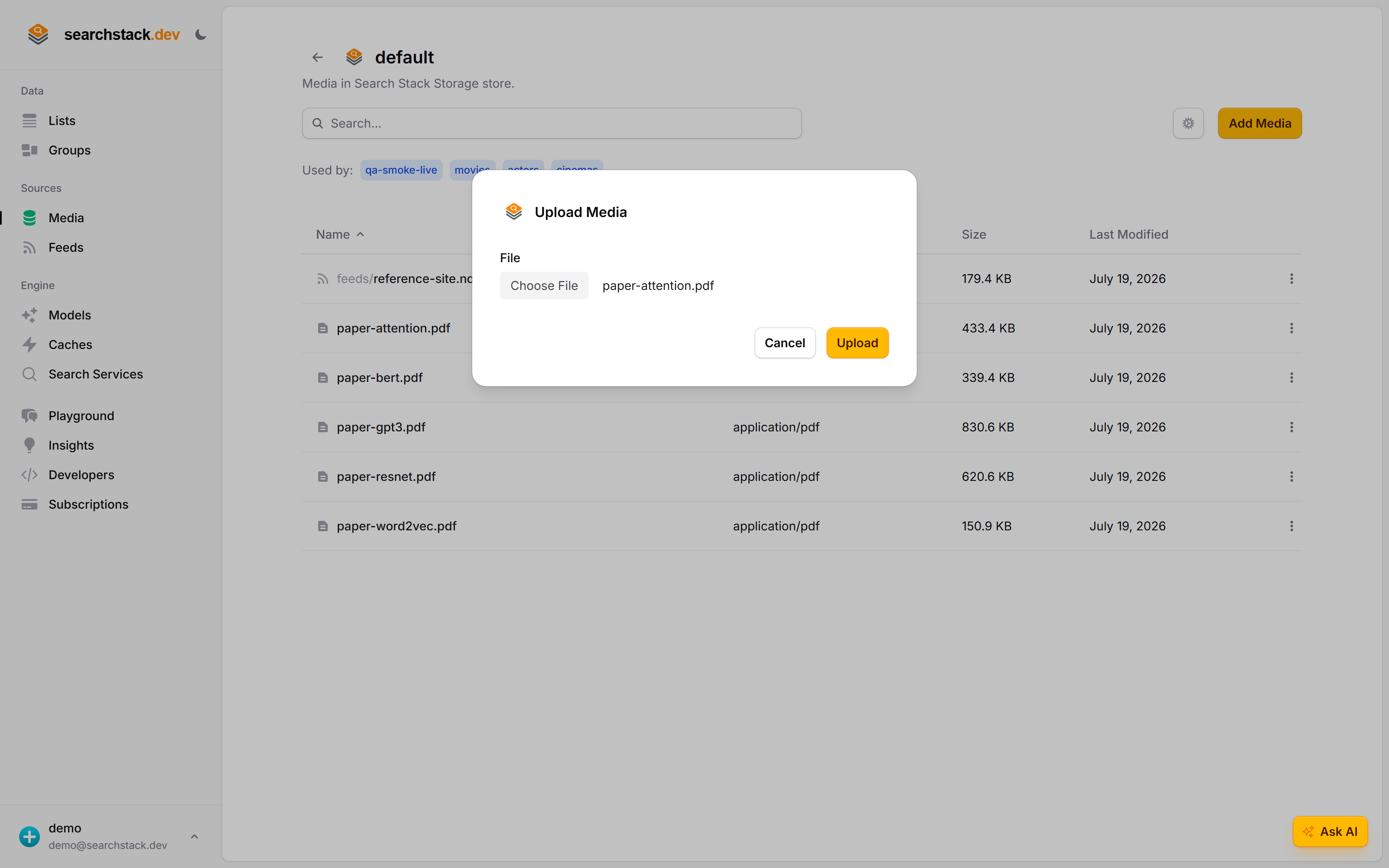Click the default store stack icon

(354, 57)
